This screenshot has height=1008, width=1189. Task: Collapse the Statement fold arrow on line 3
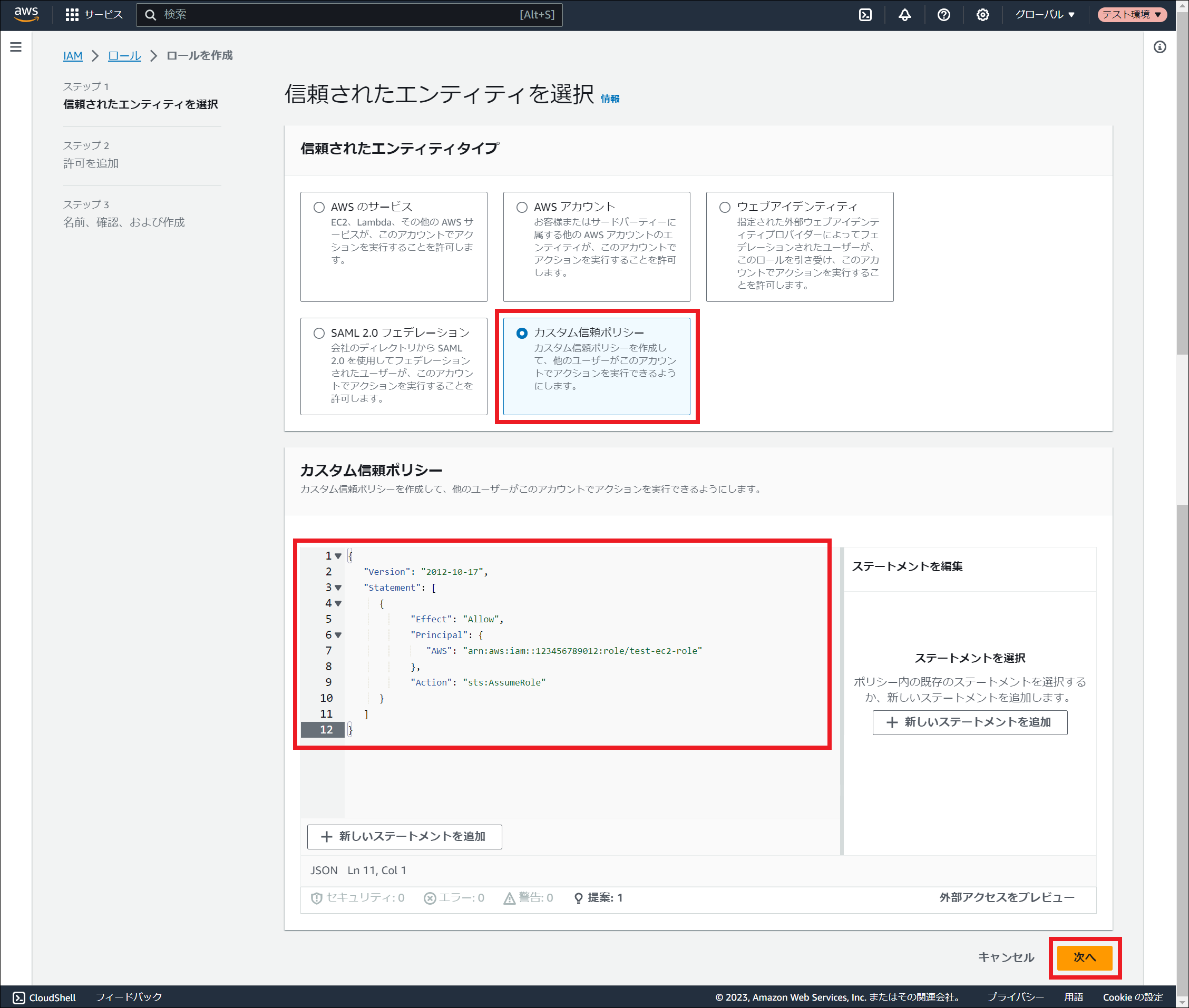point(338,588)
